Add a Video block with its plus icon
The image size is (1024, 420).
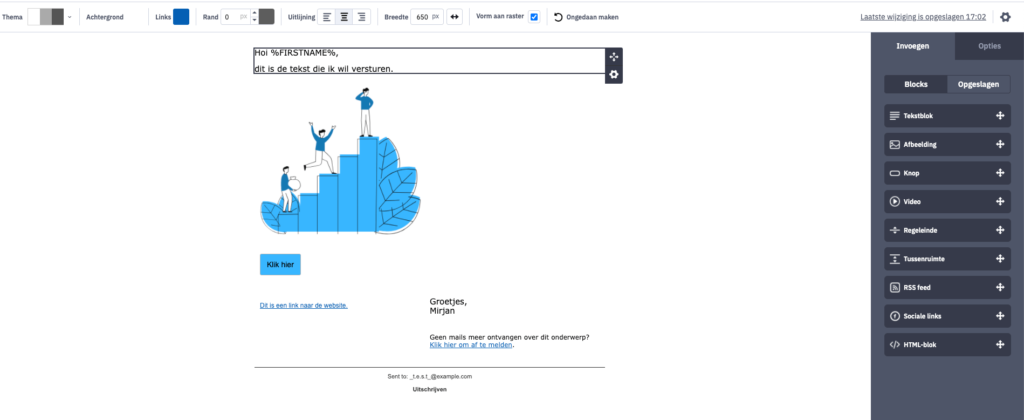tap(999, 202)
